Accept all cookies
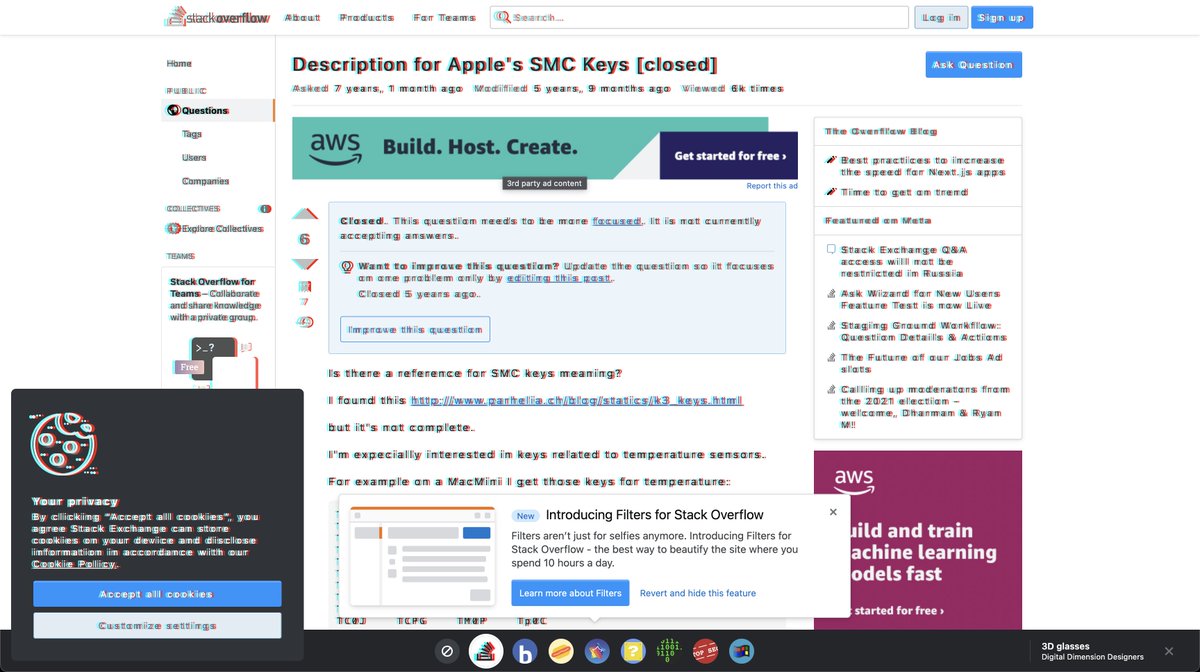This screenshot has height=672, width=1200. point(157,594)
